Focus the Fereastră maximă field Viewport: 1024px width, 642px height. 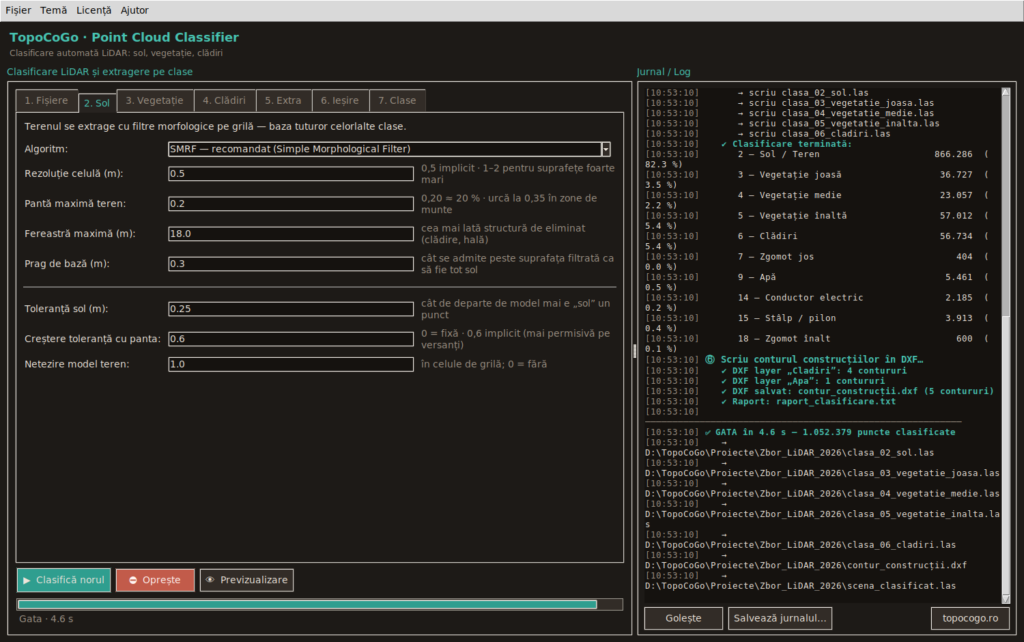click(x=291, y=234)
